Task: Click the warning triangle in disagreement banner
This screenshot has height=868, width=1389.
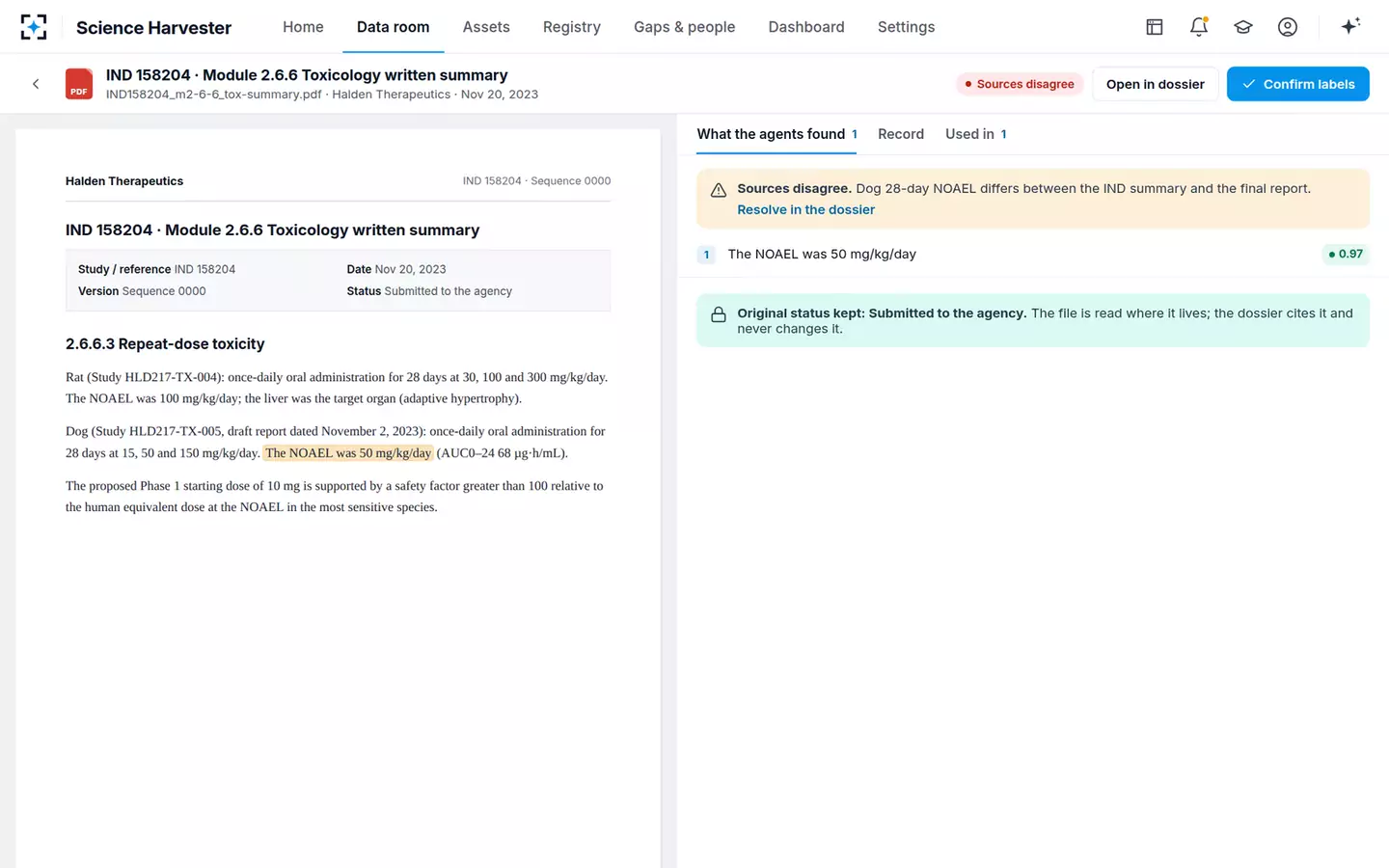Action: pyautogui.click(x=719, y=190)
